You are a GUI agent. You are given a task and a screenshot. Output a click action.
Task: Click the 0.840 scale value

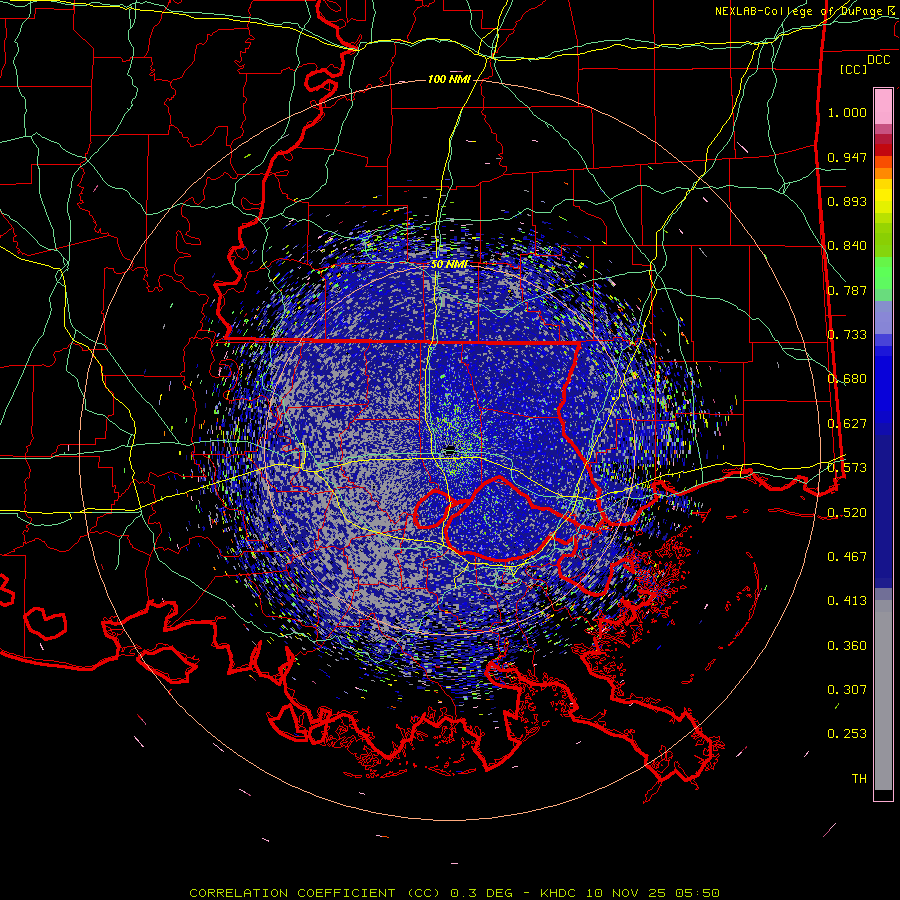(847, 246)
